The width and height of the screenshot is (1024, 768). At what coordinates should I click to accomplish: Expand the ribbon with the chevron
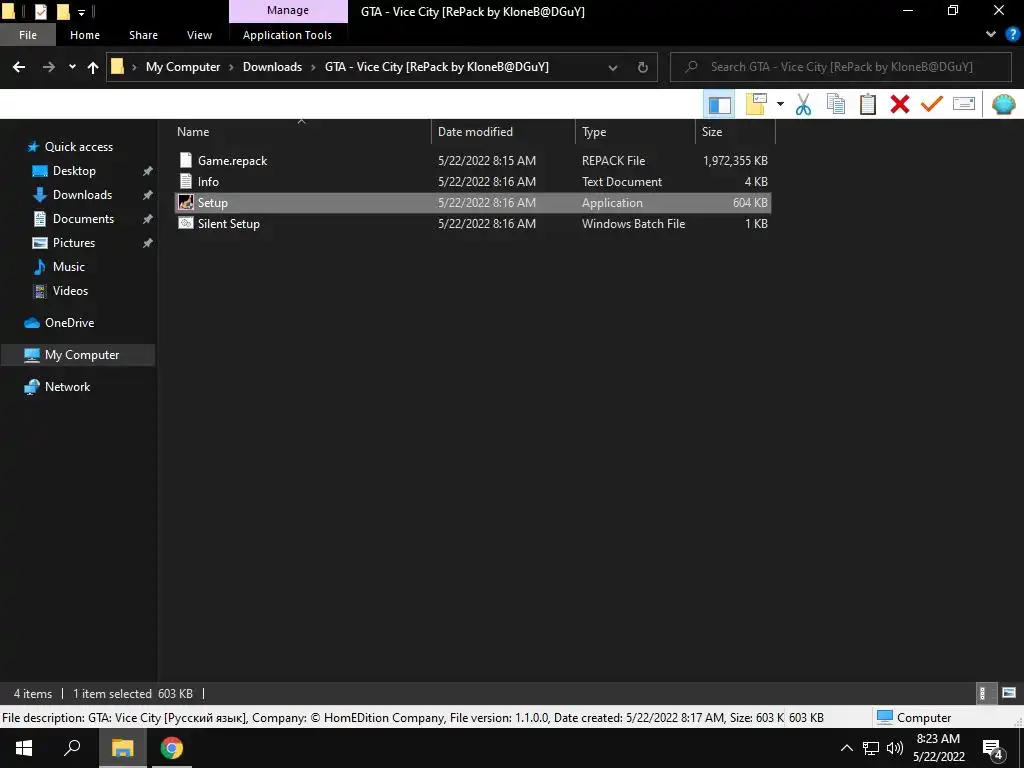tap(991, 35)
